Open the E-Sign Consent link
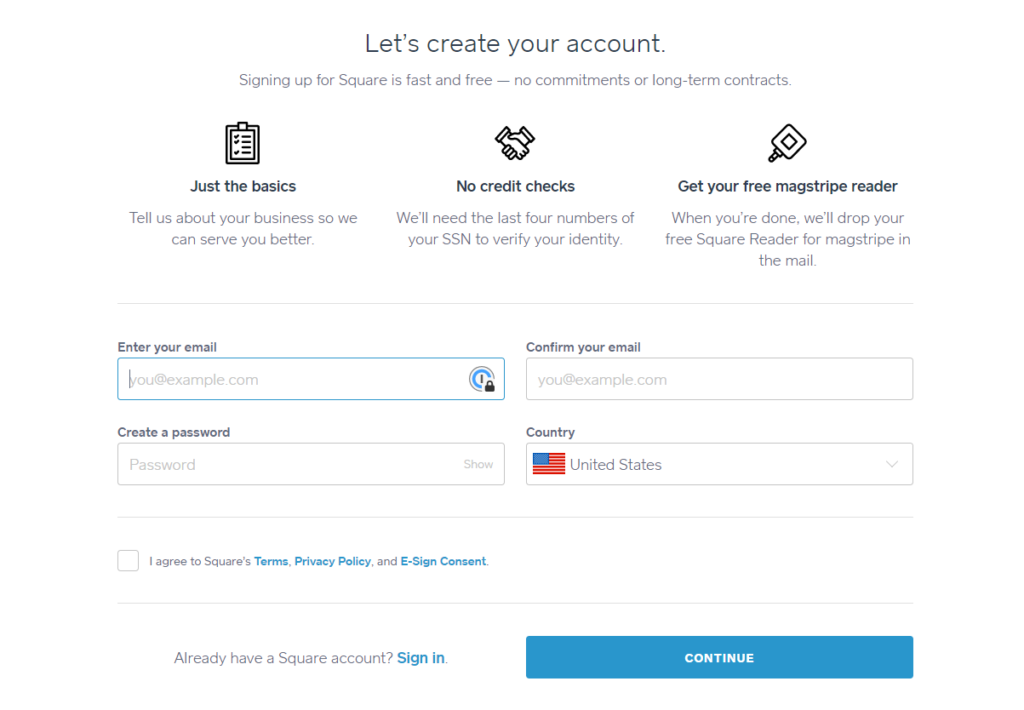 tap(443, 562)
